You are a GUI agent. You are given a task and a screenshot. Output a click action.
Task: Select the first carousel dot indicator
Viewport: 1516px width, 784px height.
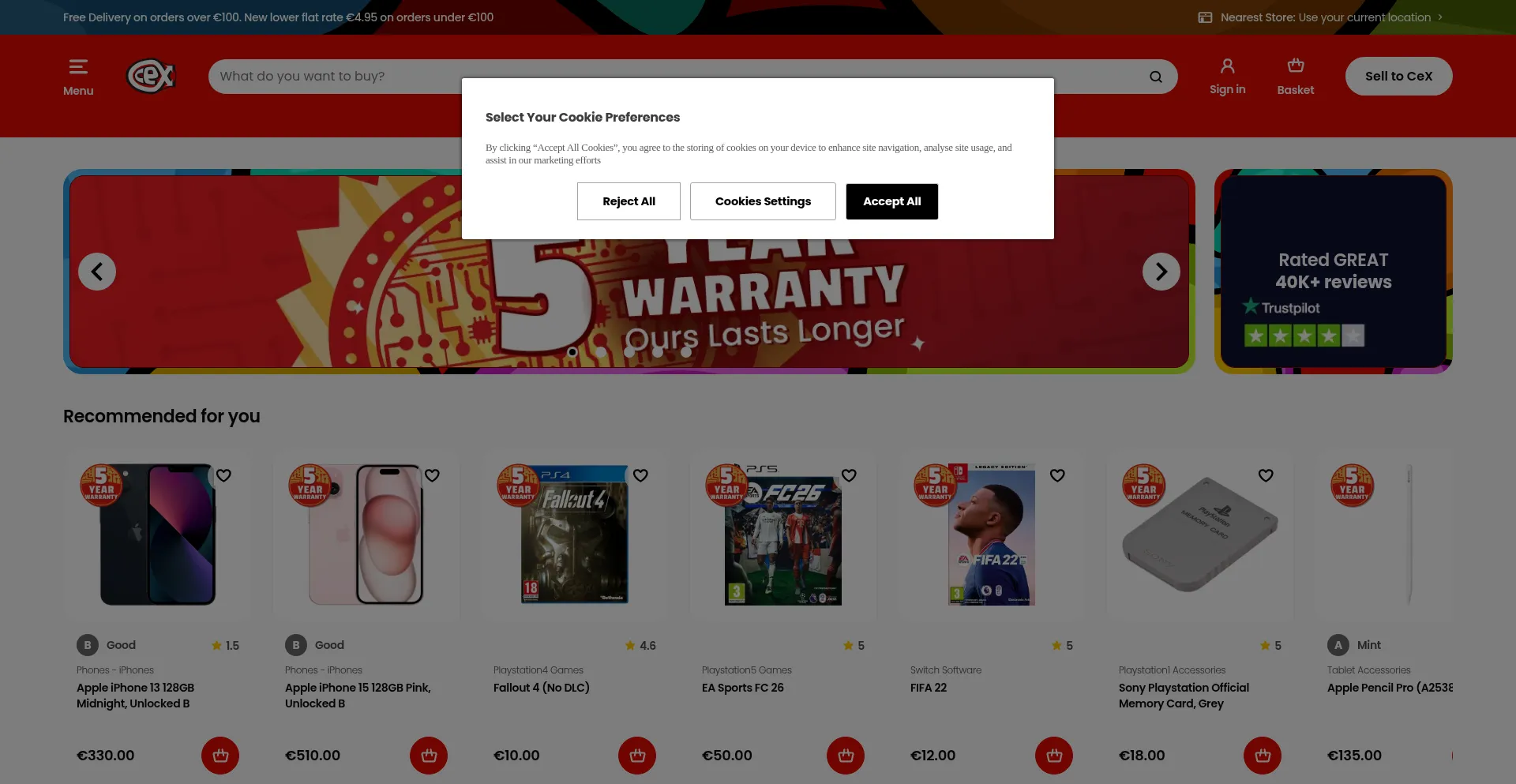pyautogui.click(x=572, y=352)
